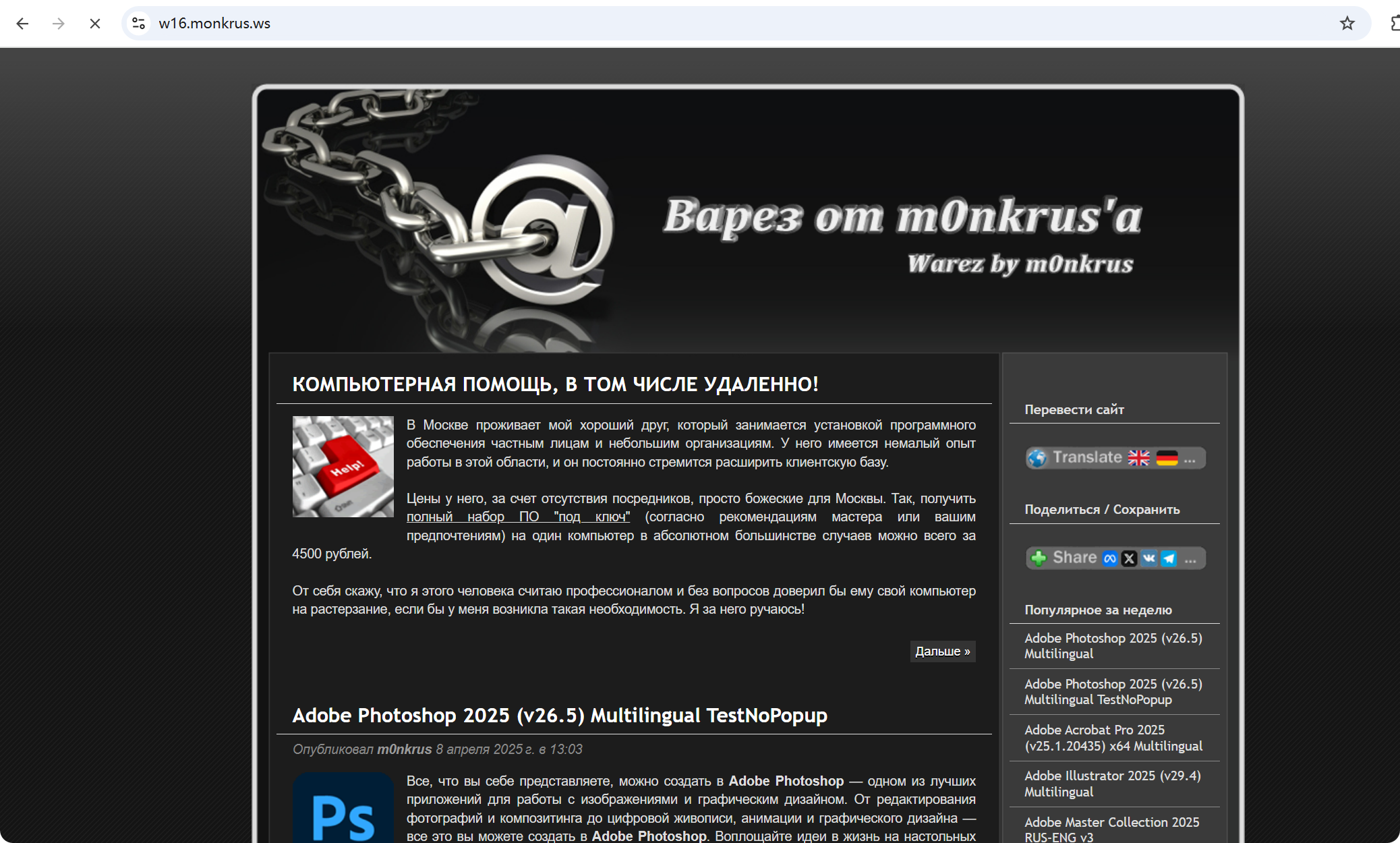Click the browser back arrow
The width and height of the screenshot is (1400, 843).
point(22,24)
